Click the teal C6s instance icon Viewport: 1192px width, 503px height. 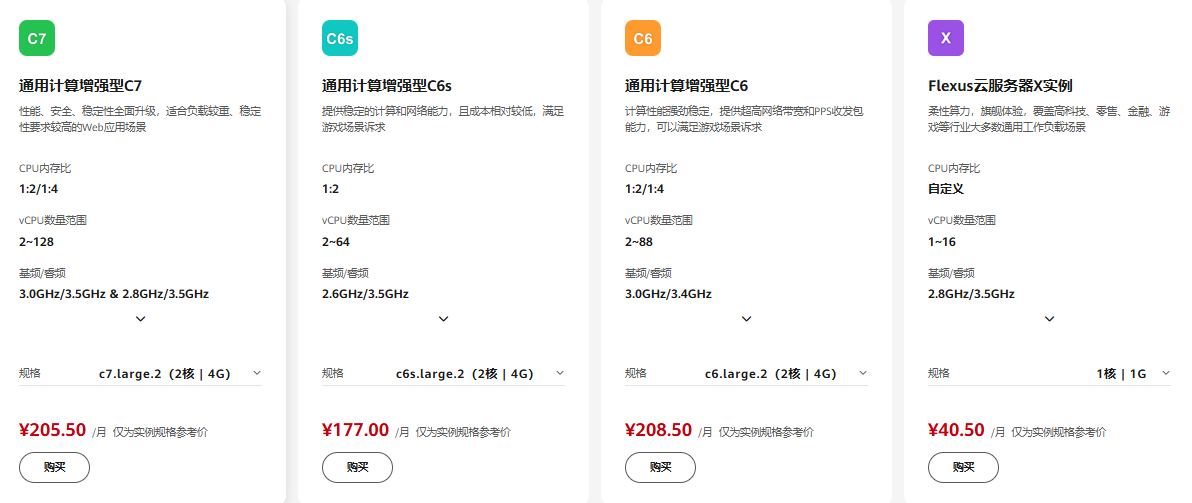tap(340, 38)
